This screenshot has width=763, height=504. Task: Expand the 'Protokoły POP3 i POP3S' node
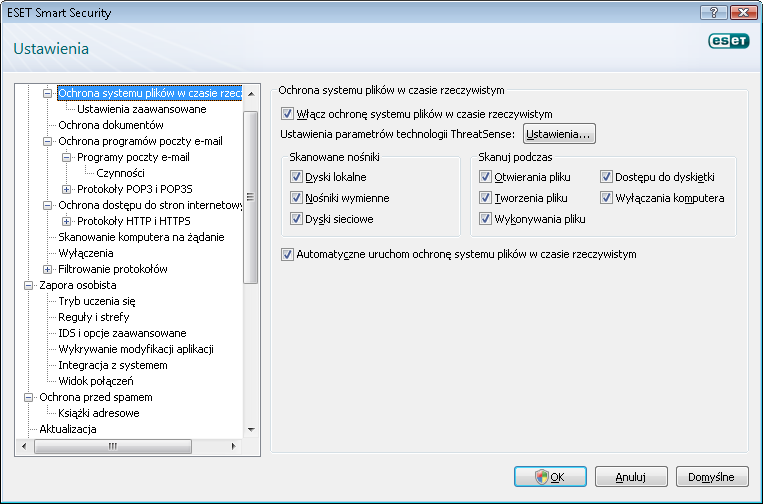click(x=67, y=189)
